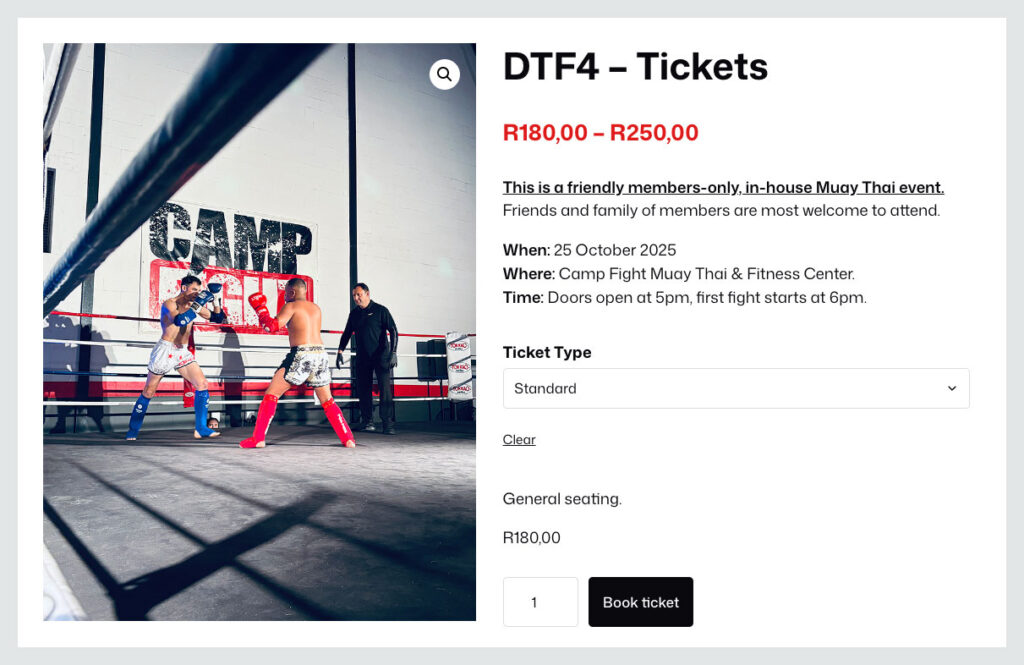Click the friends and family welcome sentence

[x=720, y=210]
